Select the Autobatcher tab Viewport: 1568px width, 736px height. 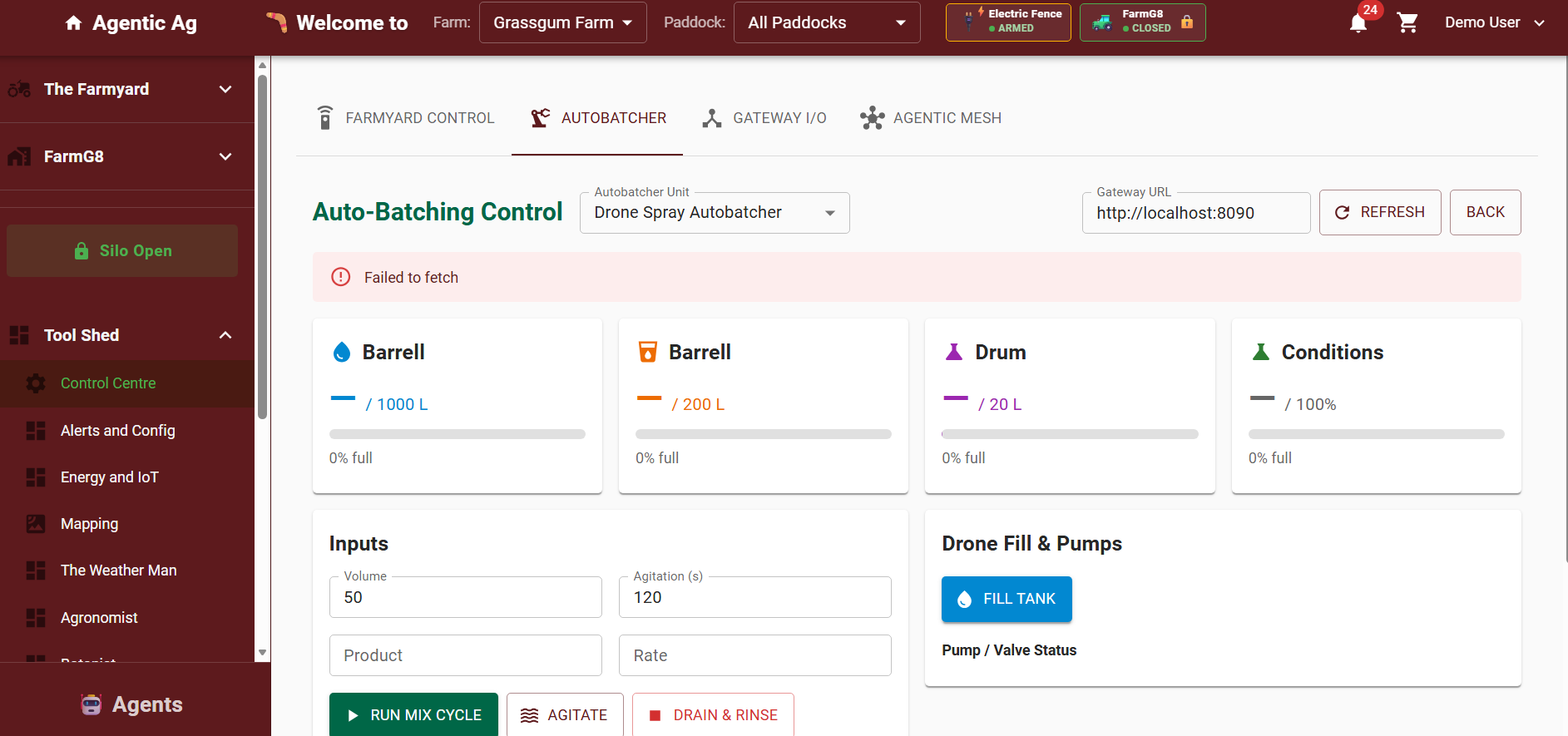pyautogui.click(x=597, y=118)
